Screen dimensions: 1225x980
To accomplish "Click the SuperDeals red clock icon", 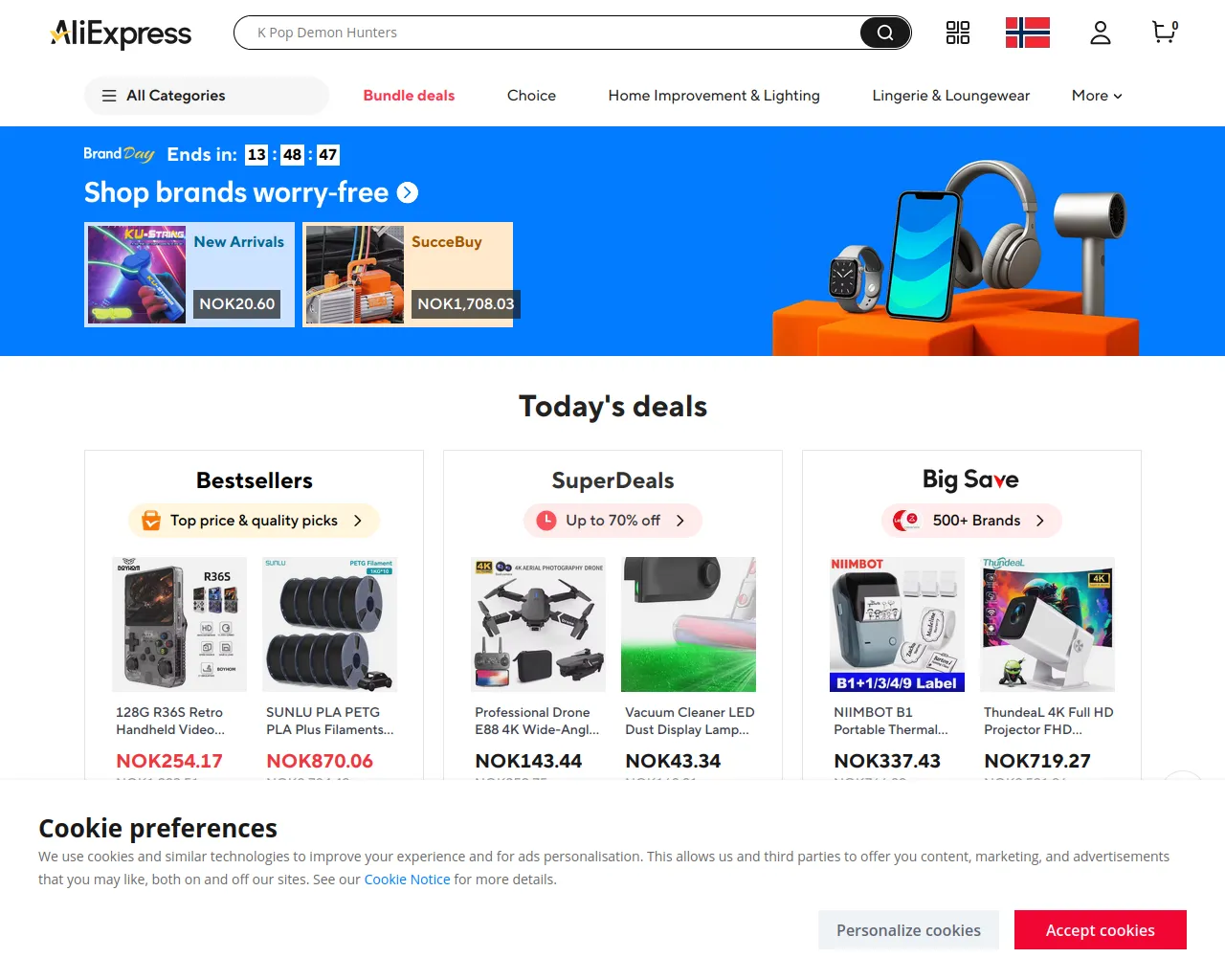I will [x=546, y=521].
